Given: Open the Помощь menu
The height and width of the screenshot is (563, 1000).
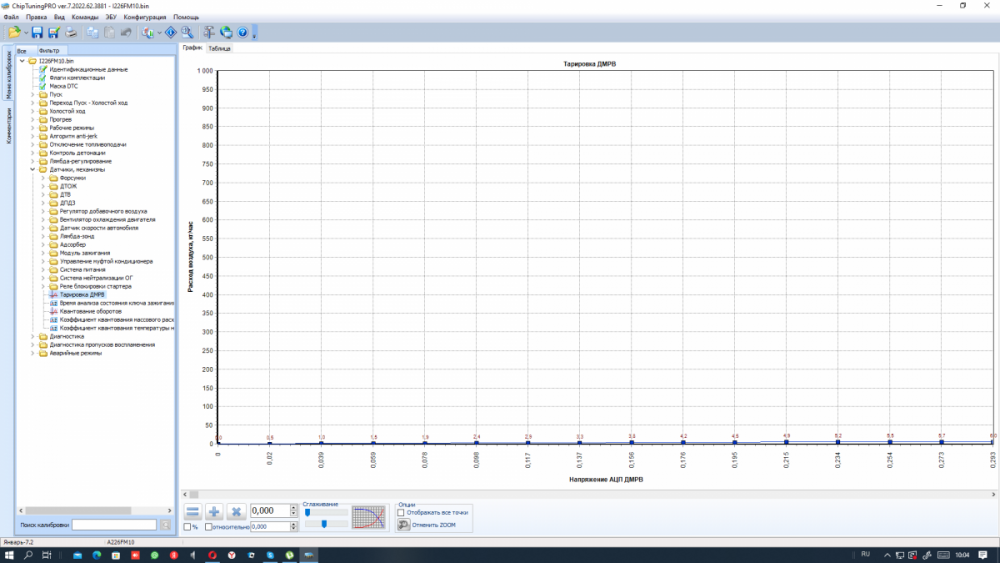Looking at the screenshot, I should coord(186,17).
